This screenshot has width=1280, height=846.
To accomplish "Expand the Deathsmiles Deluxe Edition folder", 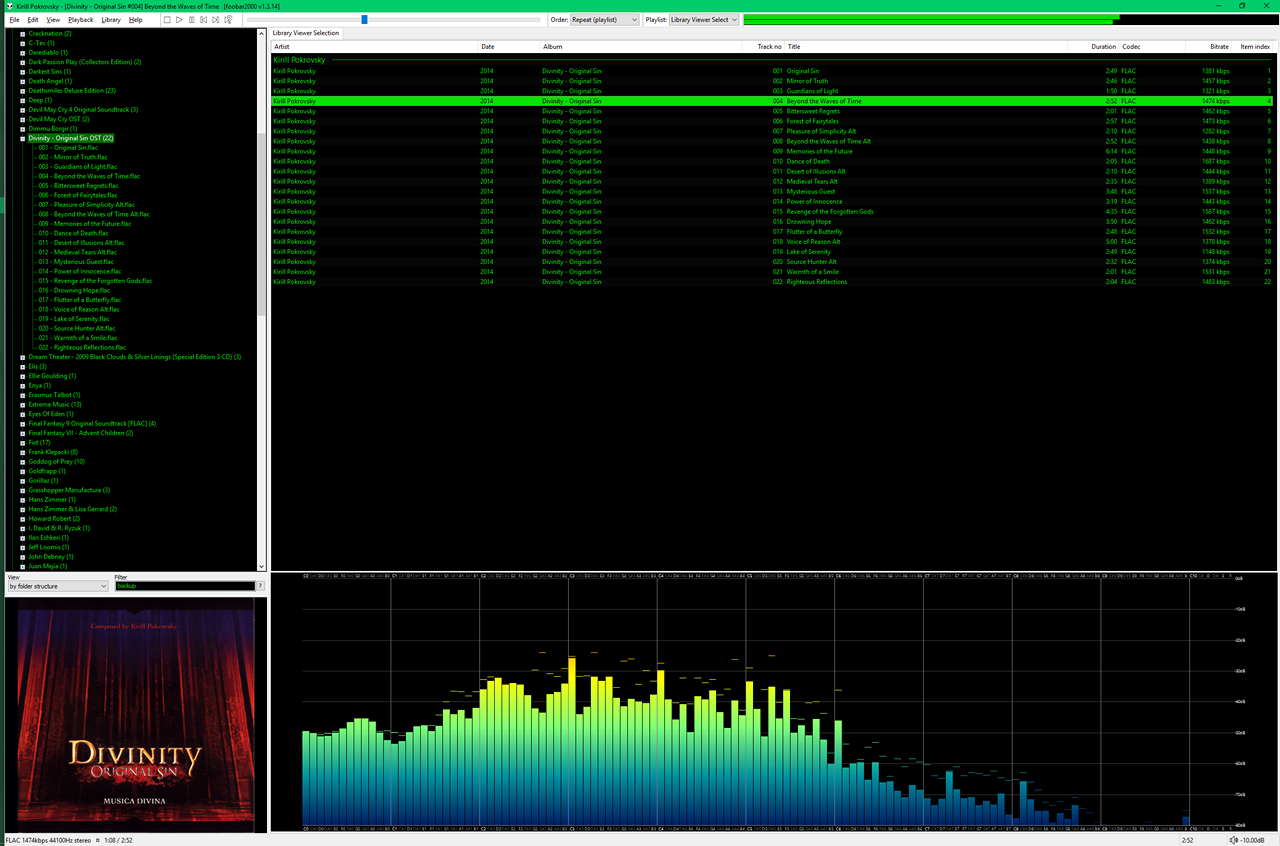I will coord(22,91).
